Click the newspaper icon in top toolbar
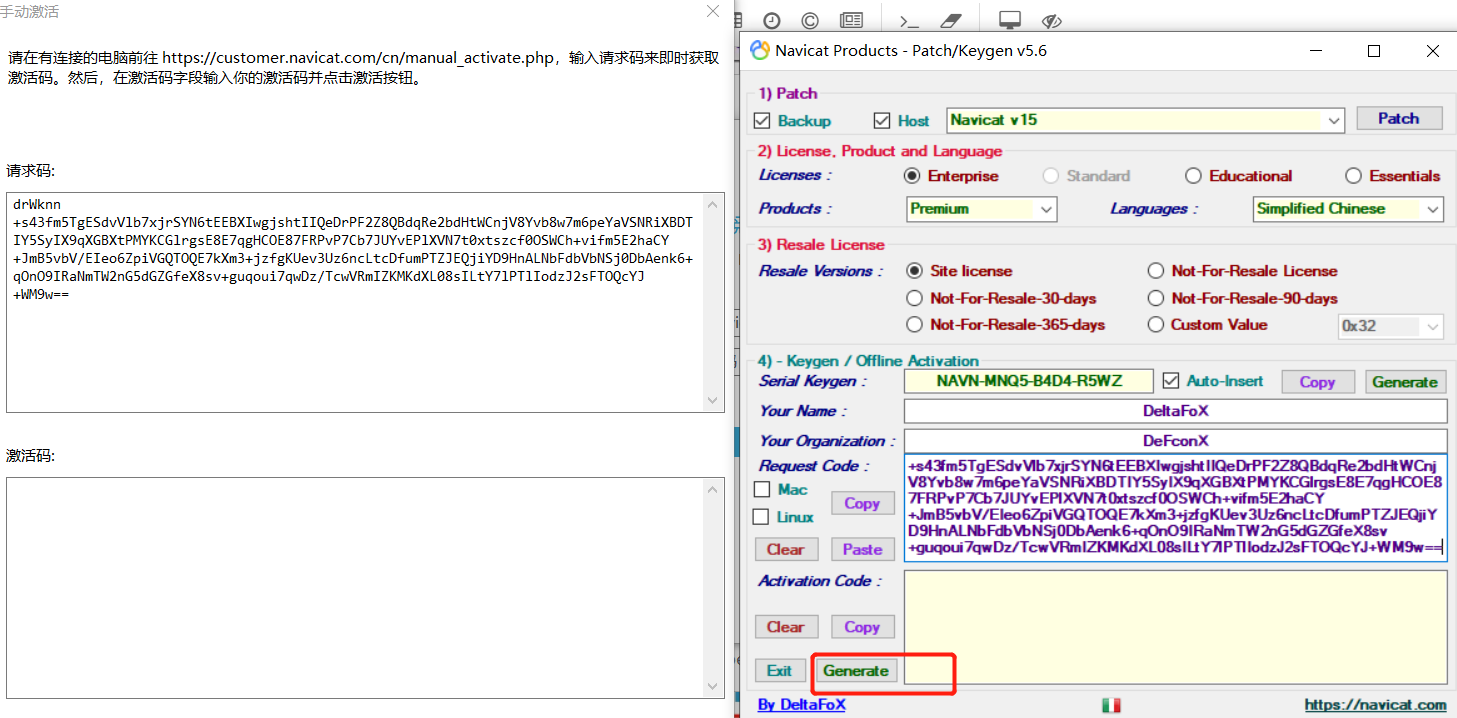Screen dimensions: 1457x718 [851, 20]
